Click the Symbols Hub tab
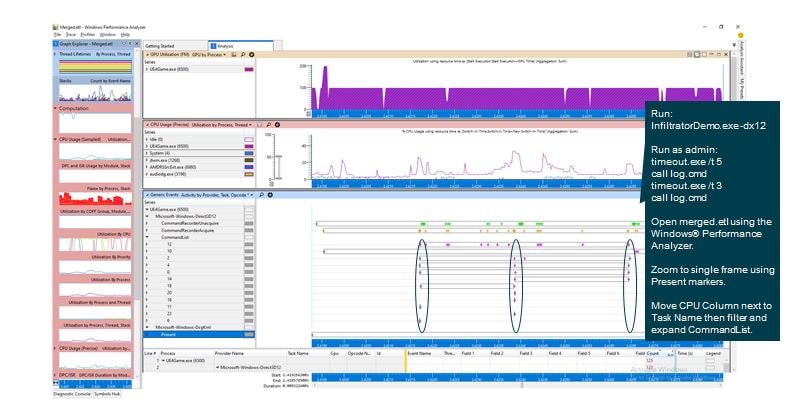 click(x=109, y=394)
